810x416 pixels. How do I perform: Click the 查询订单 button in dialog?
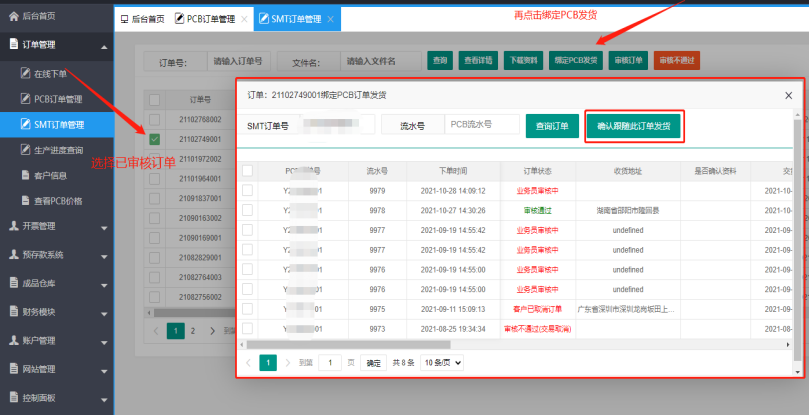(x=551, y=126)
